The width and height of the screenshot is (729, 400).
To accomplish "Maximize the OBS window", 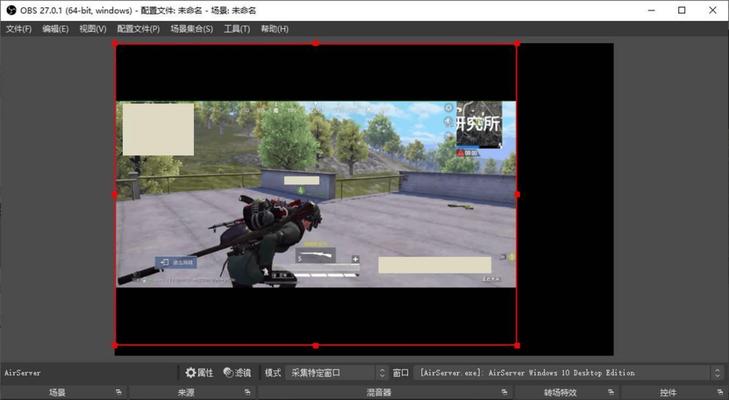I will click(682, 10).
